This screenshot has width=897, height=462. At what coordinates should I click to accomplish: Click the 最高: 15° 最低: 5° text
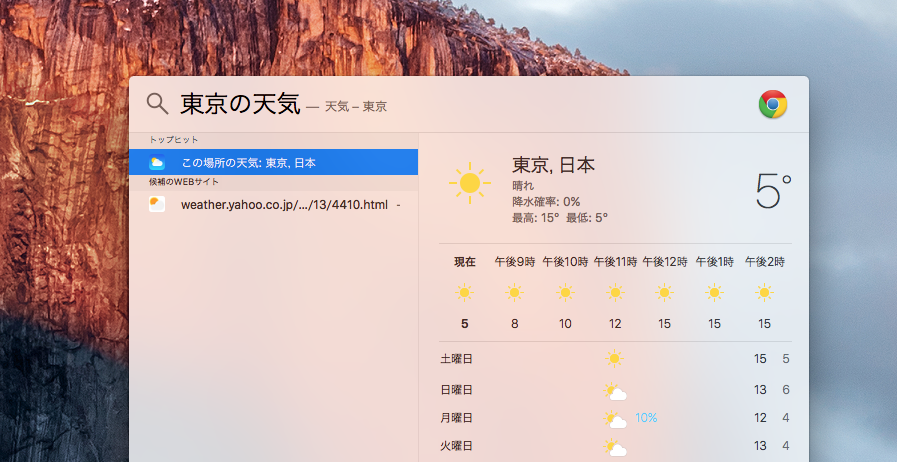point(560,218)
